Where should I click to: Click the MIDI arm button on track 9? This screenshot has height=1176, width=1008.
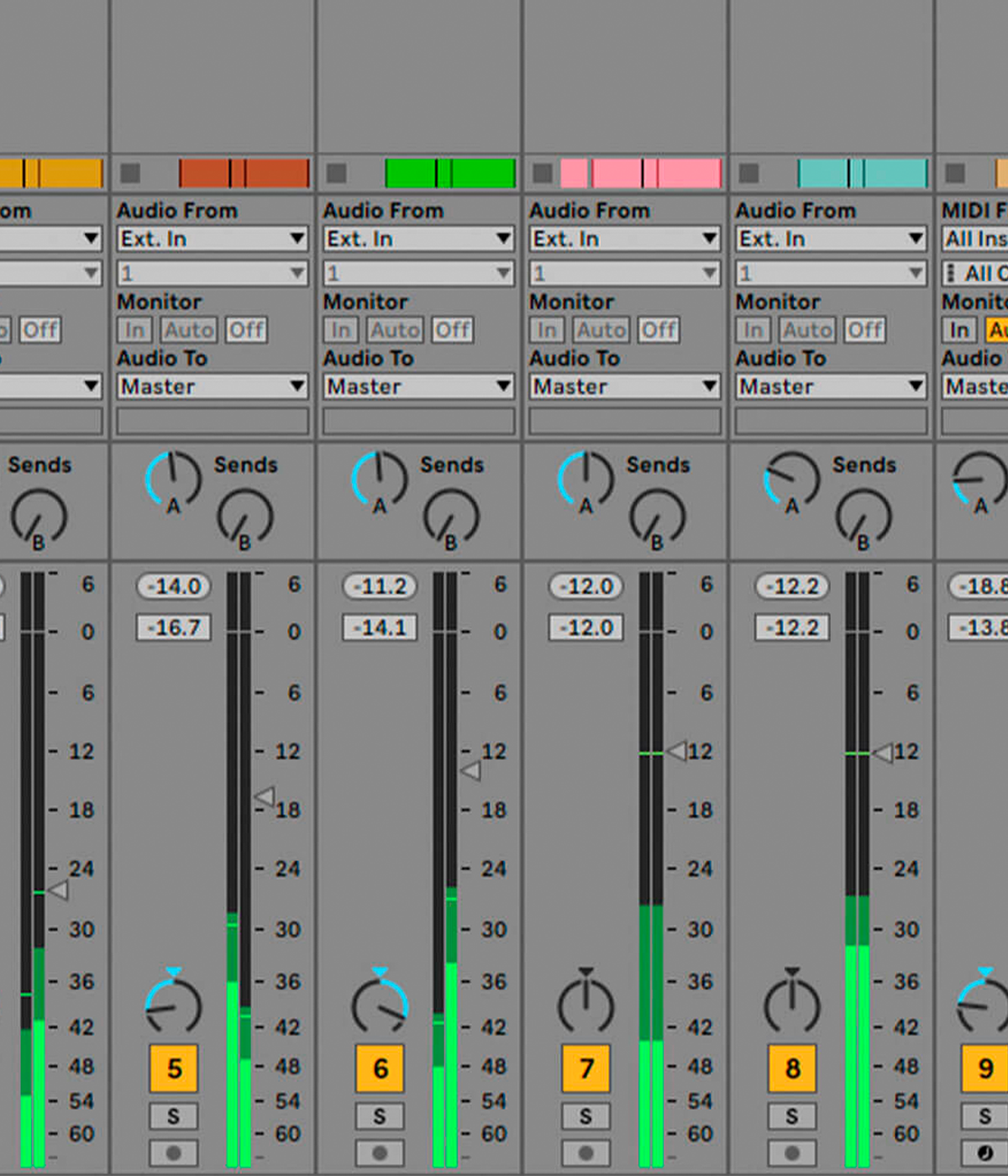984,1152
